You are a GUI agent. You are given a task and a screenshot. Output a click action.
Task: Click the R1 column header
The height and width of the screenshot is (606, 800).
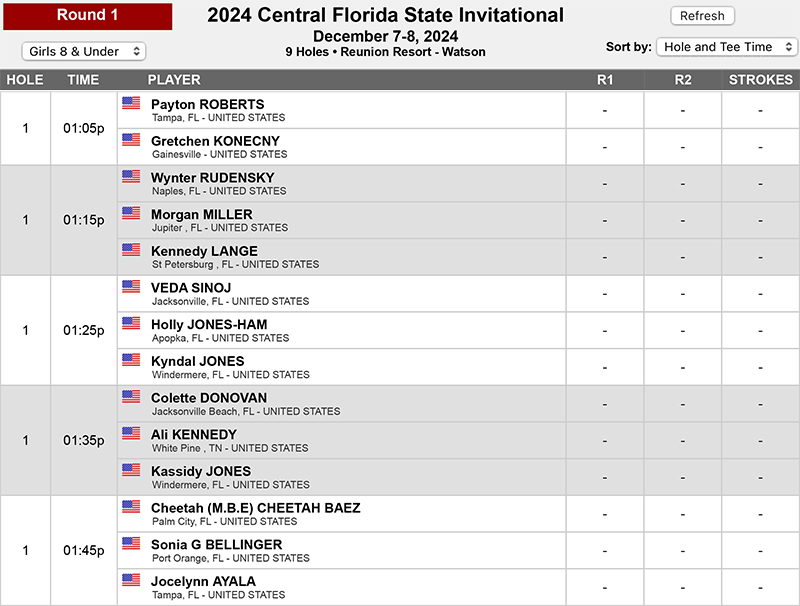pyautogui.click(x=605, y=80)
